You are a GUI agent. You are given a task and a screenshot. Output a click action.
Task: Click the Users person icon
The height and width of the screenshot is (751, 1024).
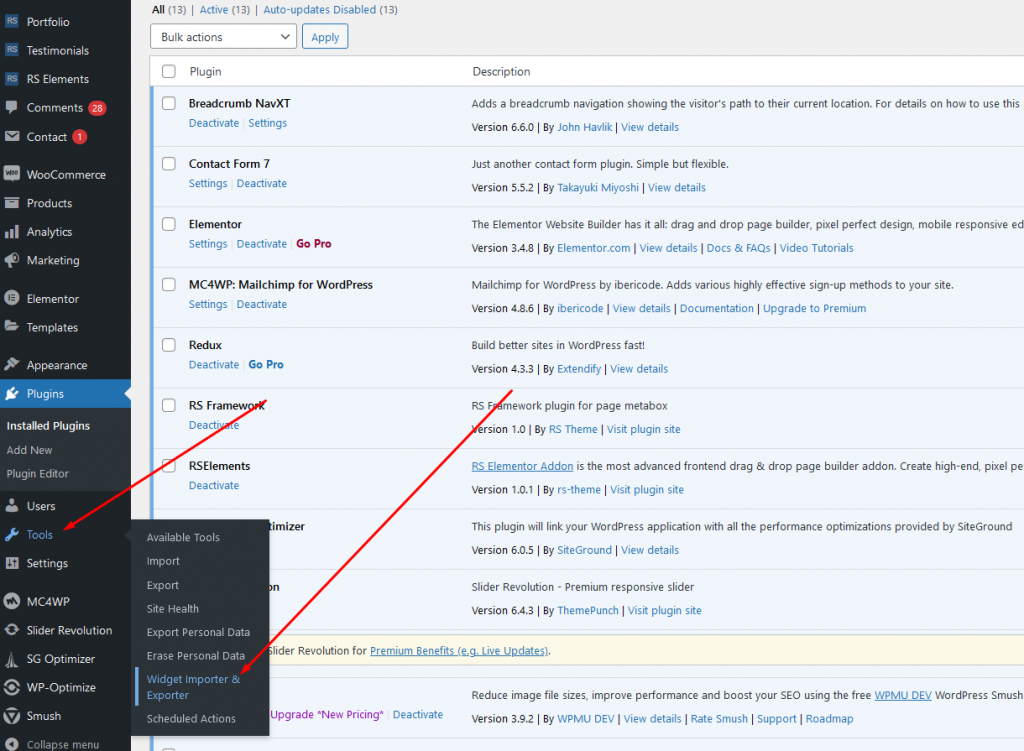click(x=12, y=505)
